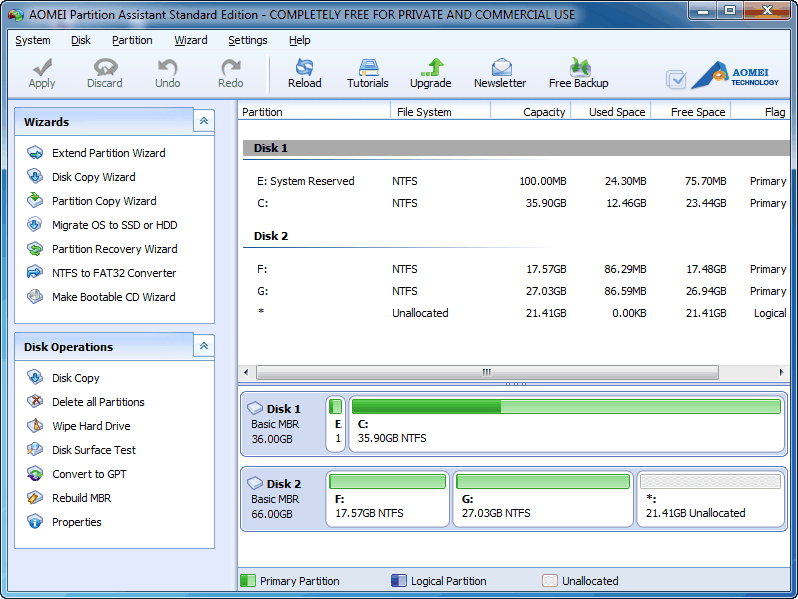The height and width of the screenshot is (599, 798).
Task: Open the System menu
Action: [33, 40]
